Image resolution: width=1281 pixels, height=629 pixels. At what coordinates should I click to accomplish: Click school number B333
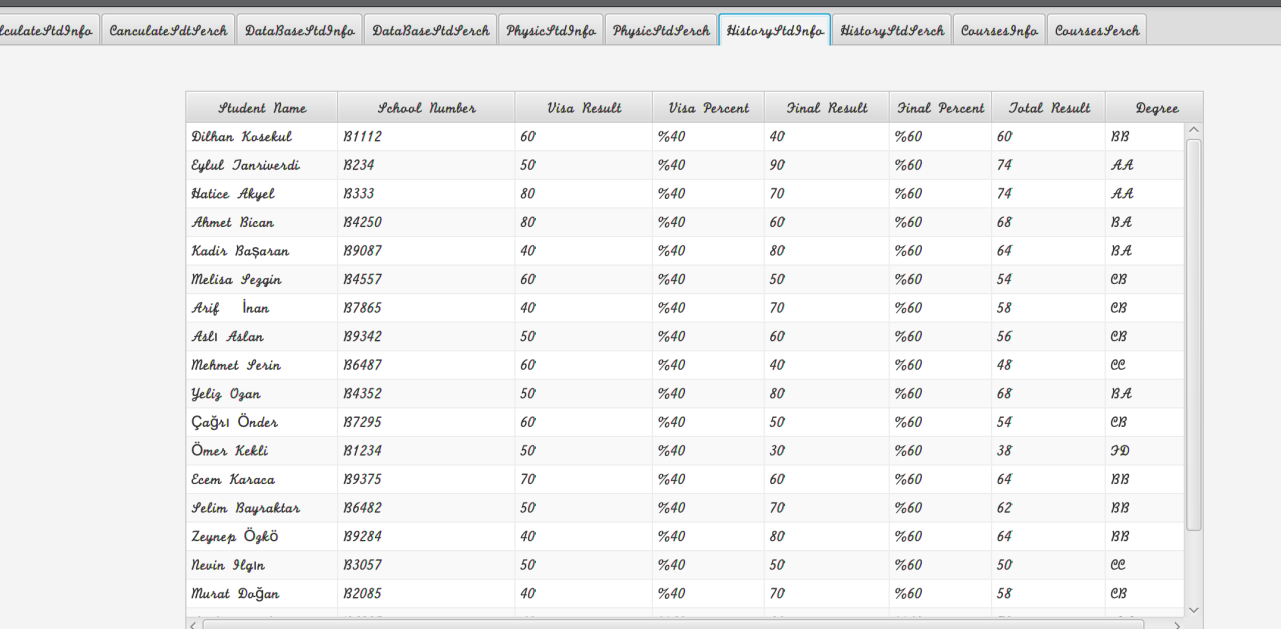tap(358, 193)
